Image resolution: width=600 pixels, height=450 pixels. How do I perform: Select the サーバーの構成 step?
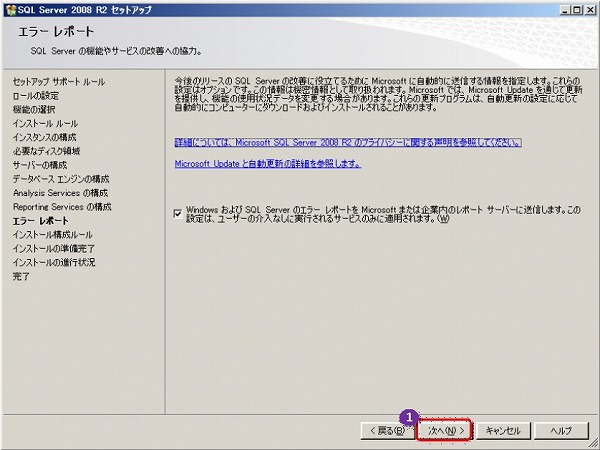(40, 165)
